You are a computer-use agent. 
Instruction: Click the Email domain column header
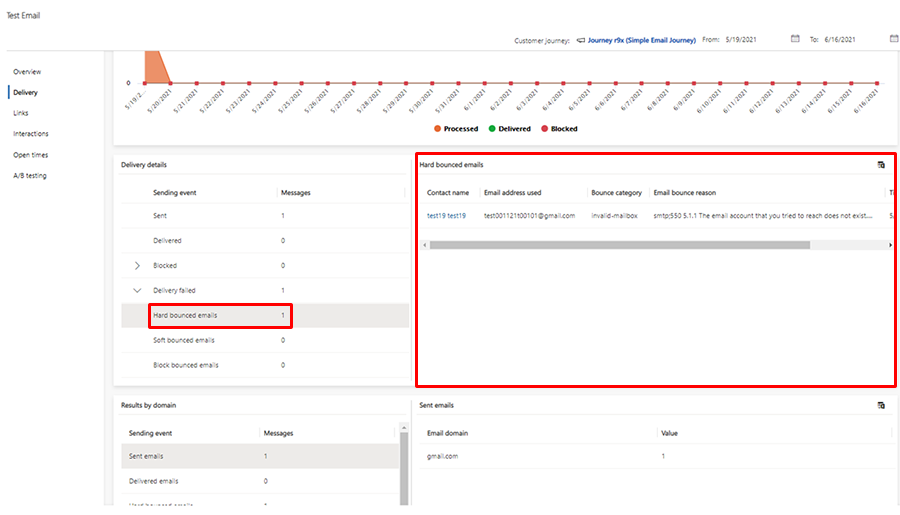pyautogui.click(x=447, y=433)
